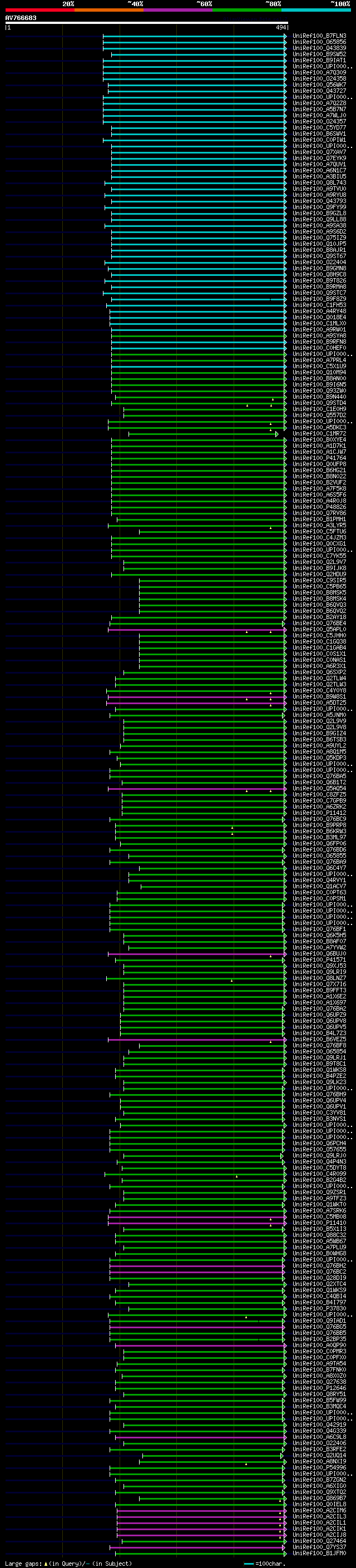This screenshot has height=1568, width=356.
Task: Select hit label UniRef100_B9W8S1
Action: point(319,696)
